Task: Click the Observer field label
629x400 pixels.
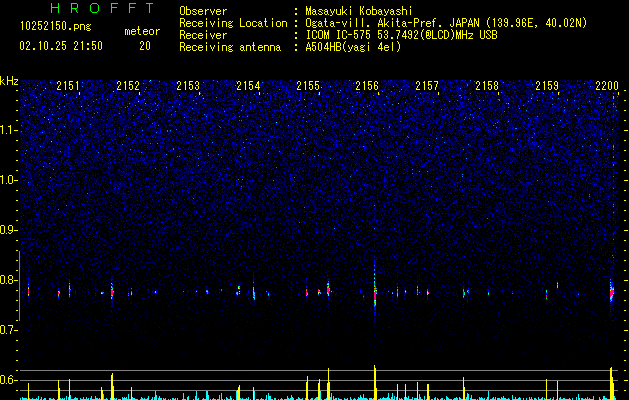Action: pos(203,11)
